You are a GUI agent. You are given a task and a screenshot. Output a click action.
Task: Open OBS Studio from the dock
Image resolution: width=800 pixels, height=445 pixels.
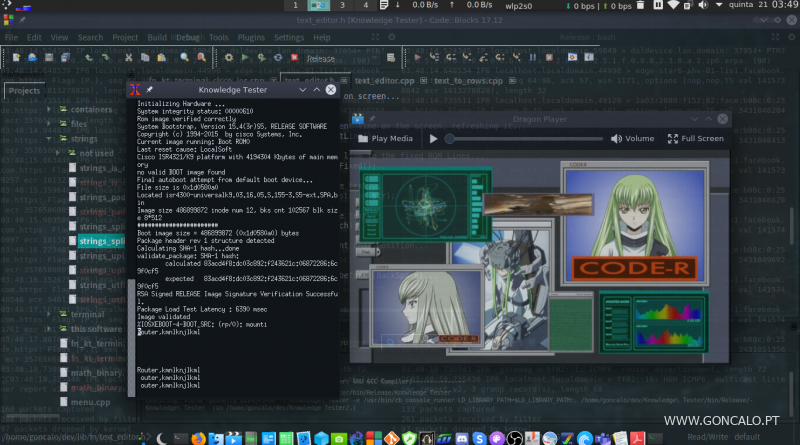[x=514, y=438]
